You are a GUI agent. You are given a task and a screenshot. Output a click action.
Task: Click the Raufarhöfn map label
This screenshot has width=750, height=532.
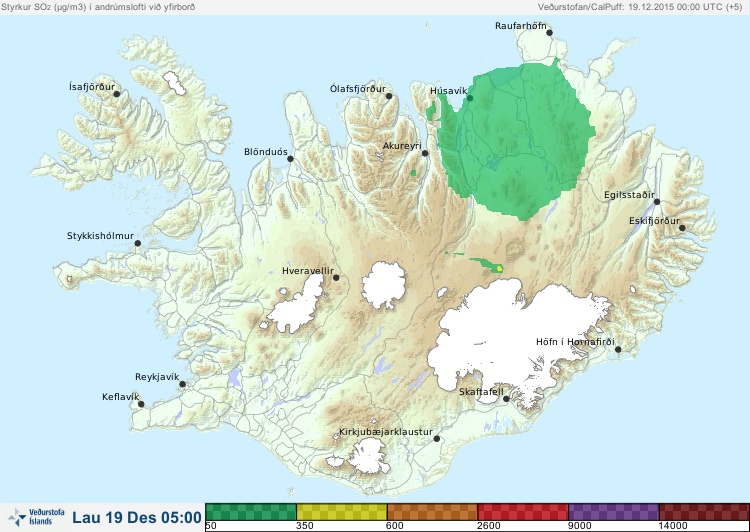pos(520,26)
